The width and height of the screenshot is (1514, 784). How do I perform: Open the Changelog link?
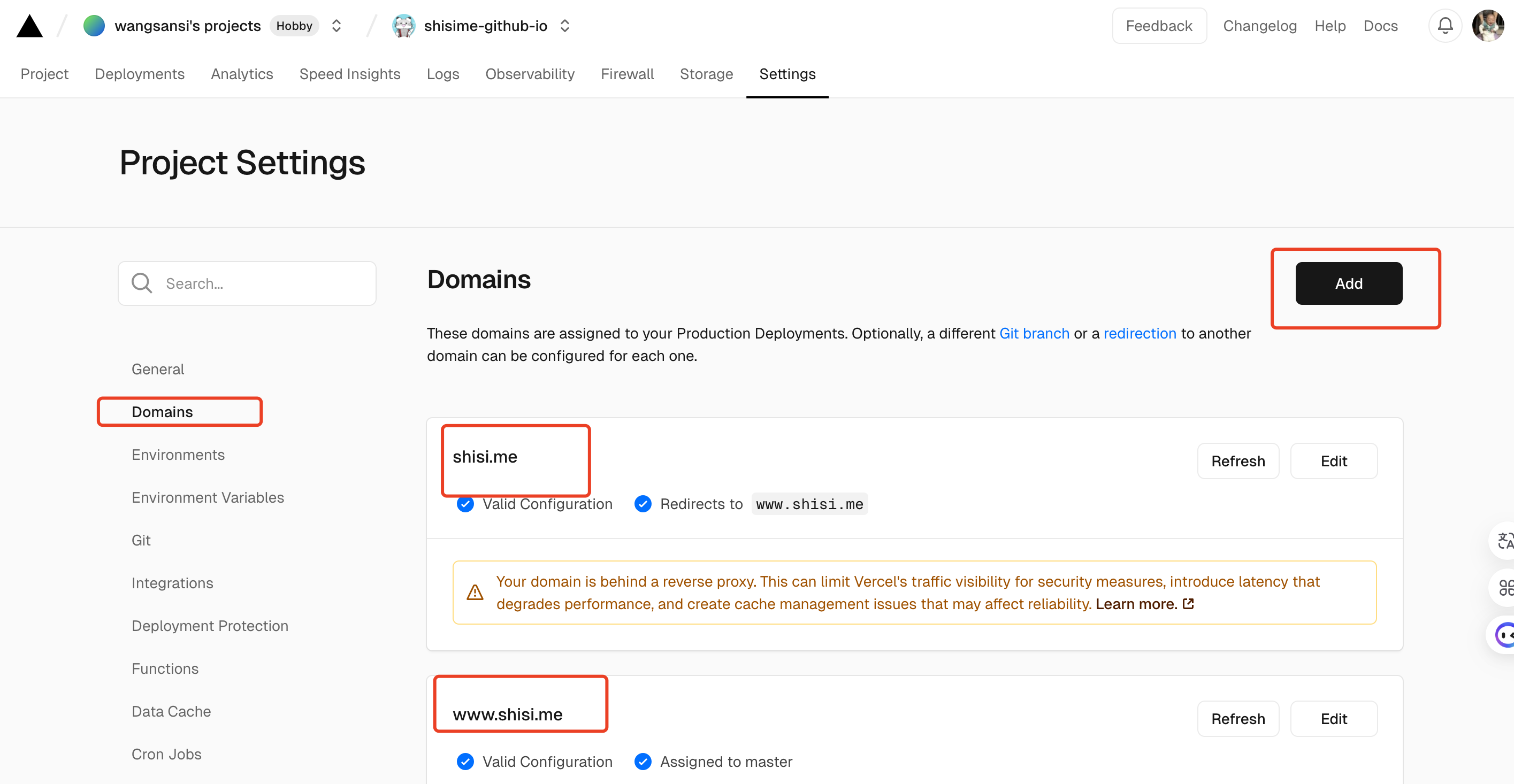[1259, 26]
